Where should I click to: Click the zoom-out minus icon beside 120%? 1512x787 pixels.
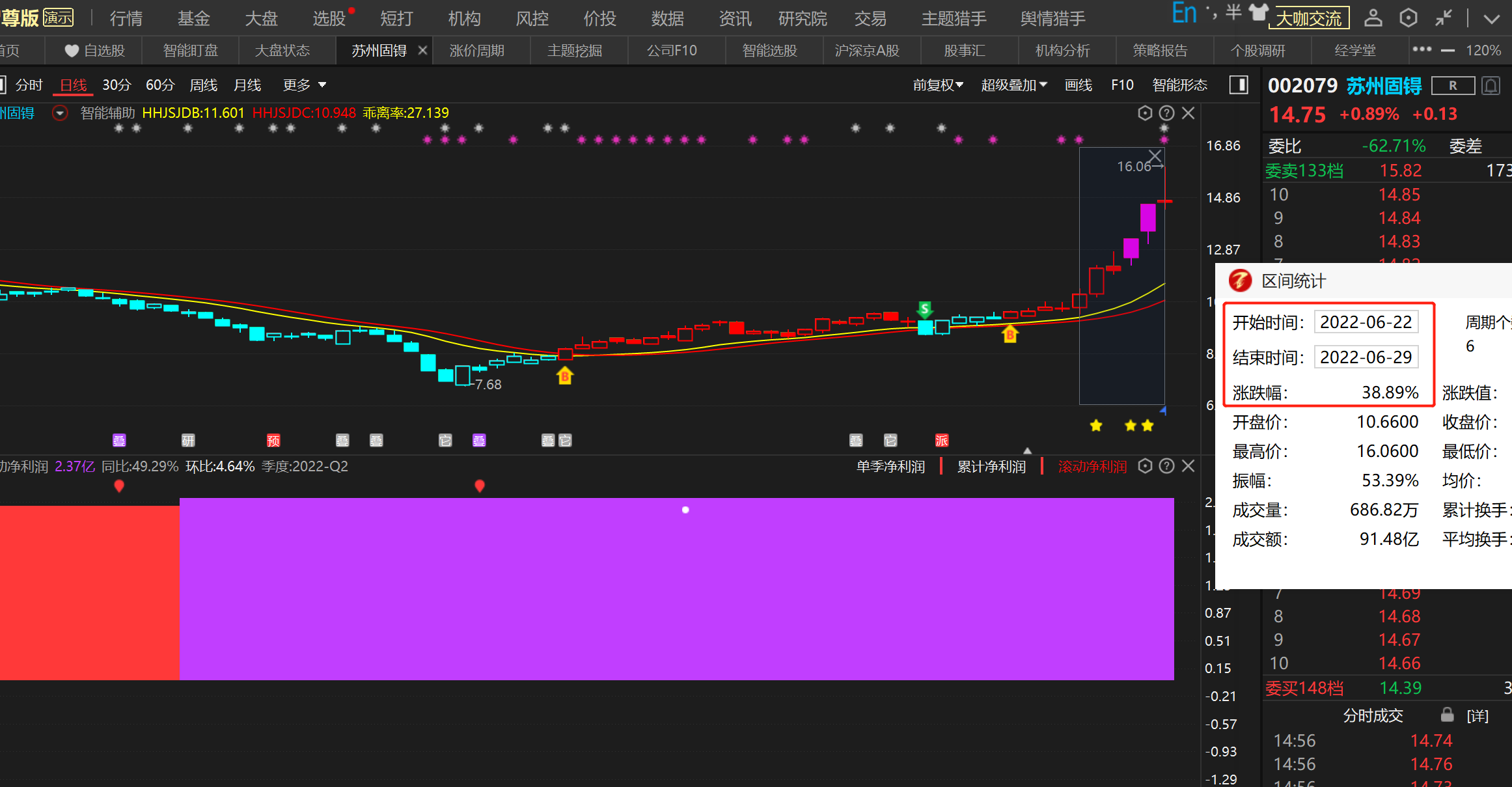[x=1448, y=50]
